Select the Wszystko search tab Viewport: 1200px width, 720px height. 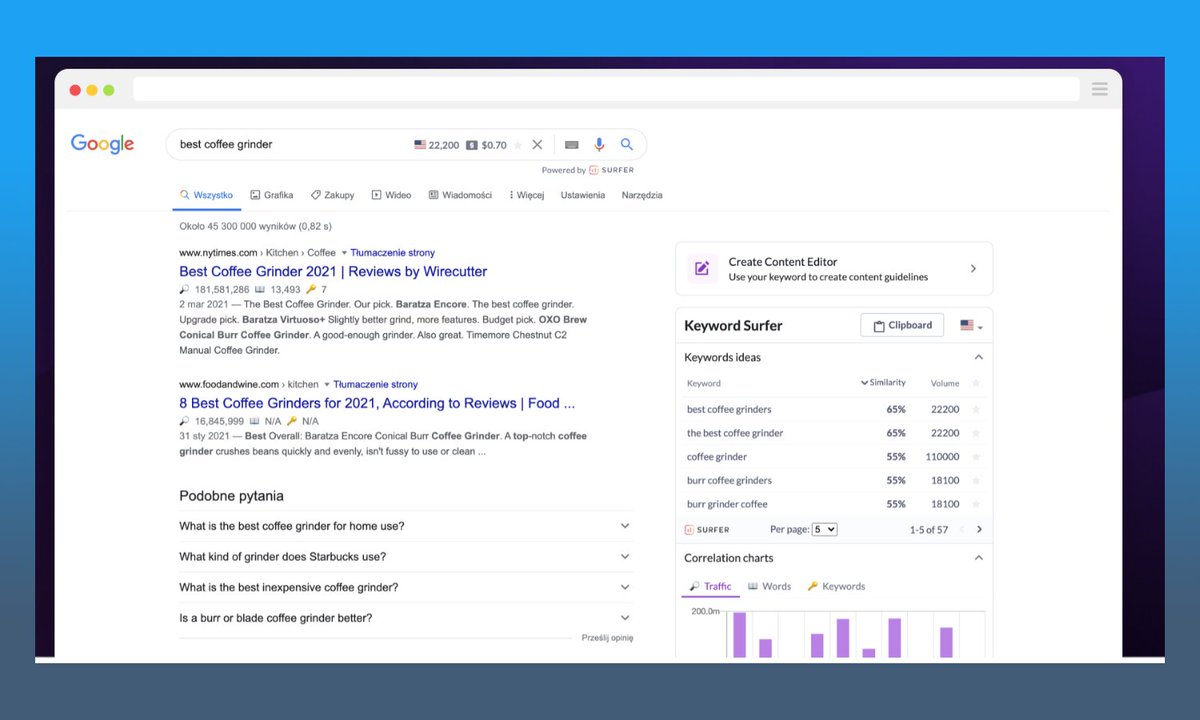click(x=206, y=195)
